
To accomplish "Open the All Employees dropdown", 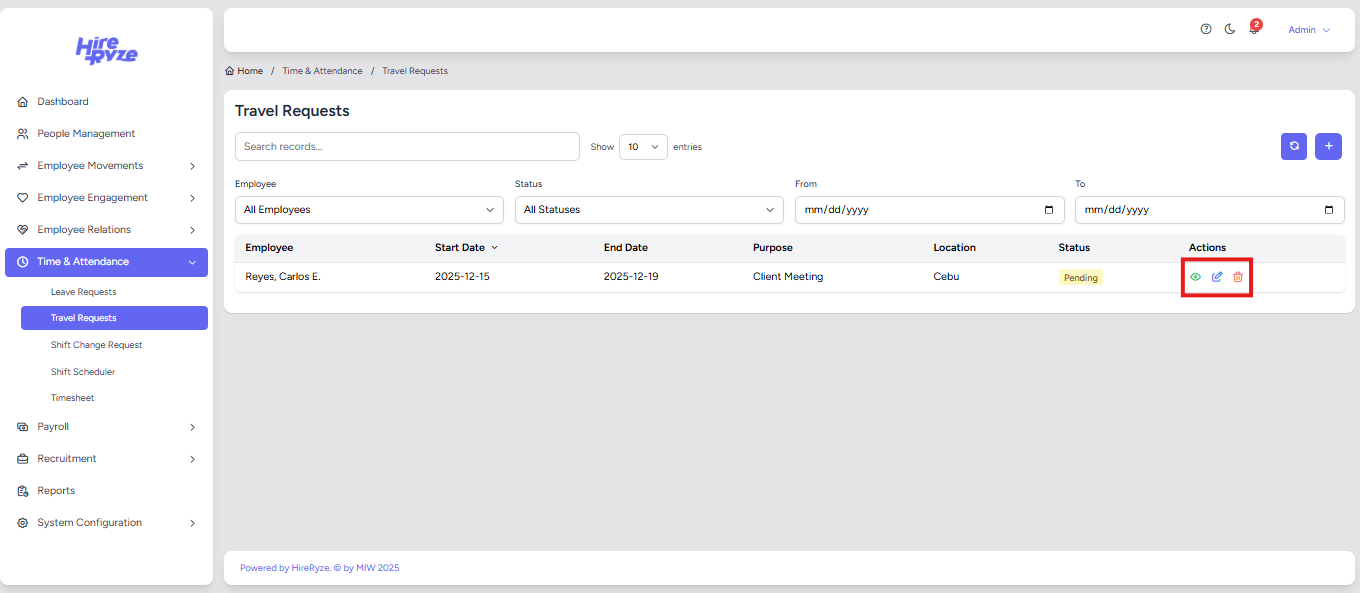I will point(369,210).
